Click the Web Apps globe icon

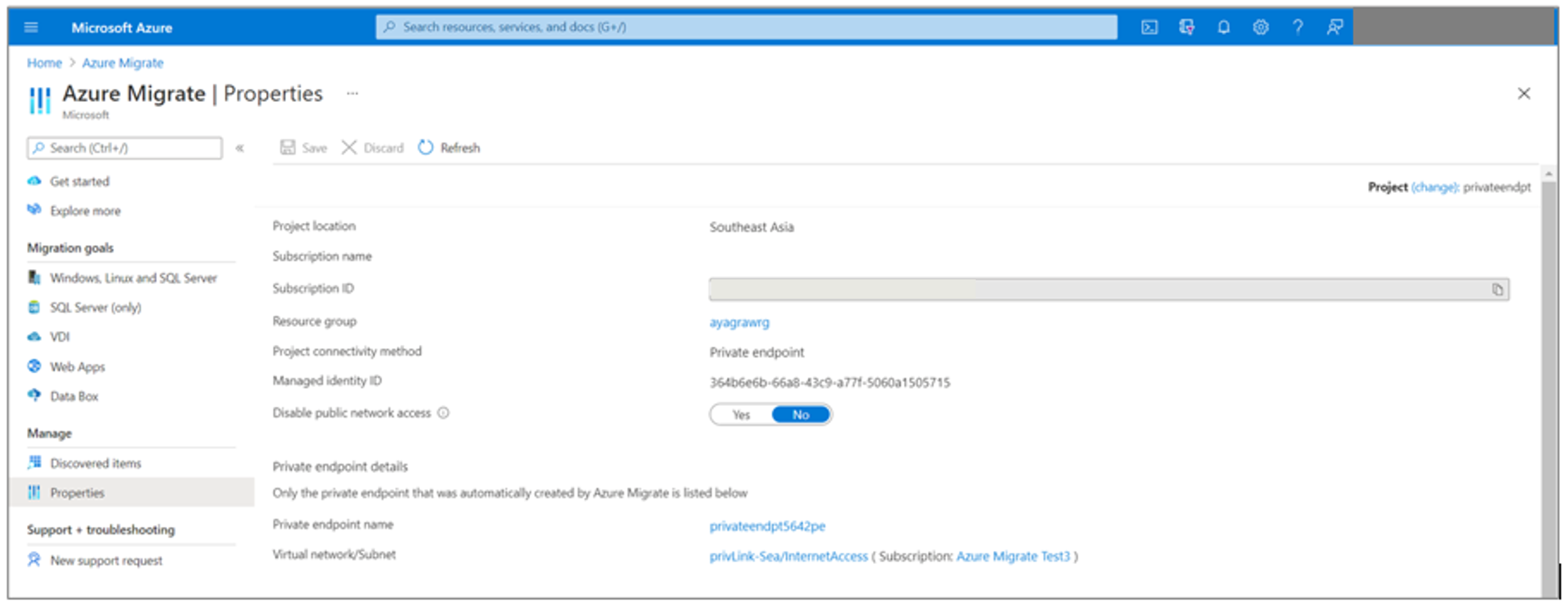(x=34, y=366)
